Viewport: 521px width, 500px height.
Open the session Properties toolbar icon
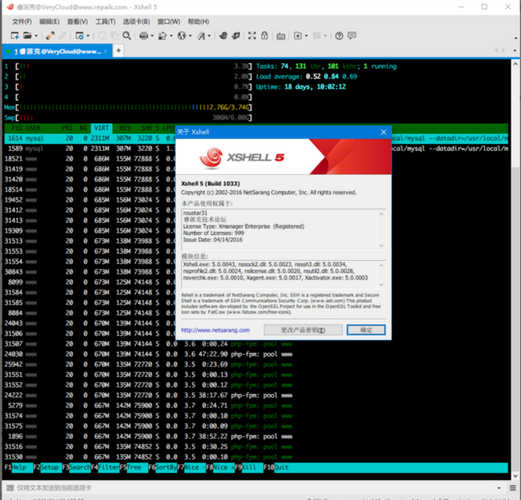point(79,36)
